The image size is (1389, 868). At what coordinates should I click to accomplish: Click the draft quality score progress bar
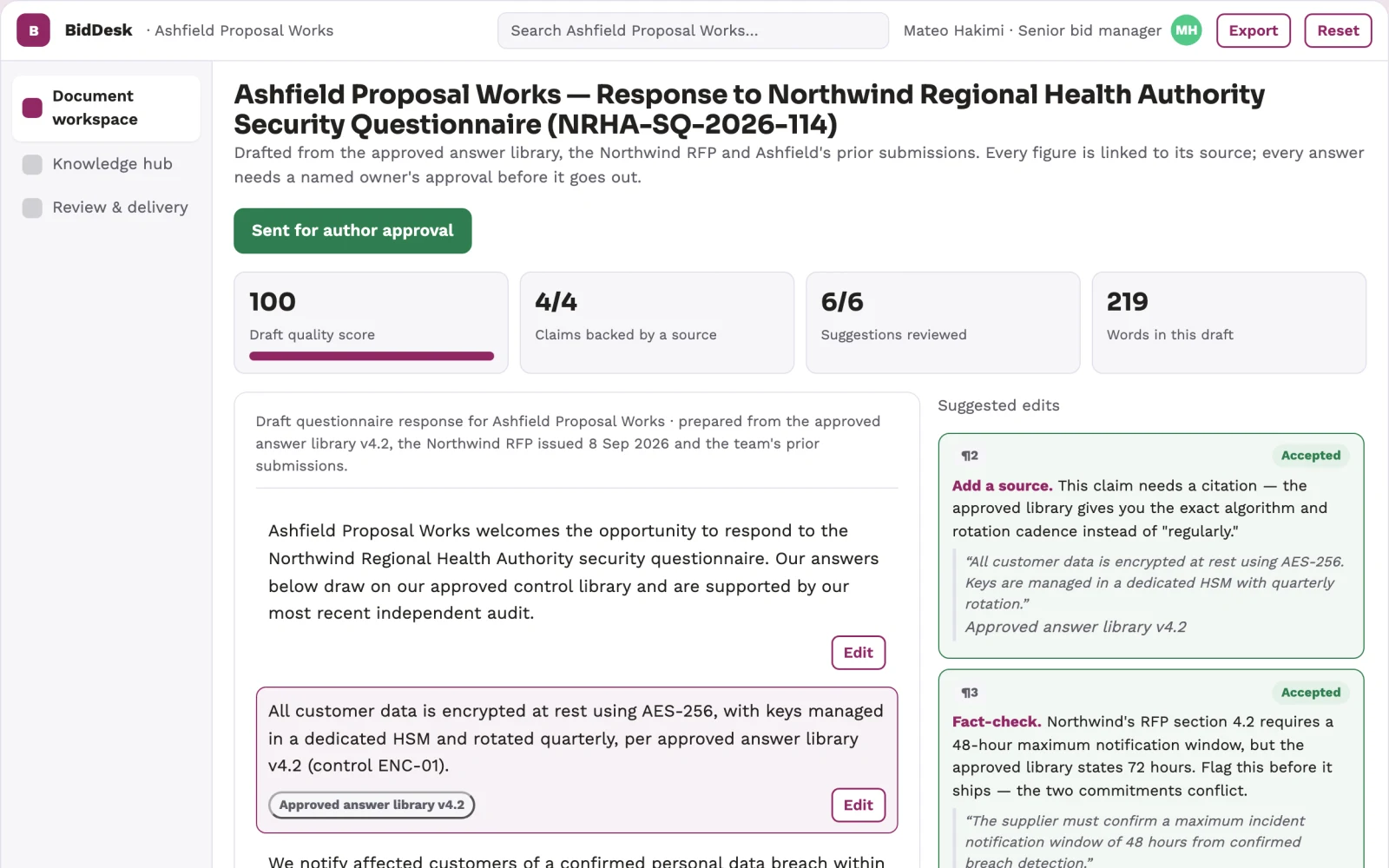tap(372, 356)
